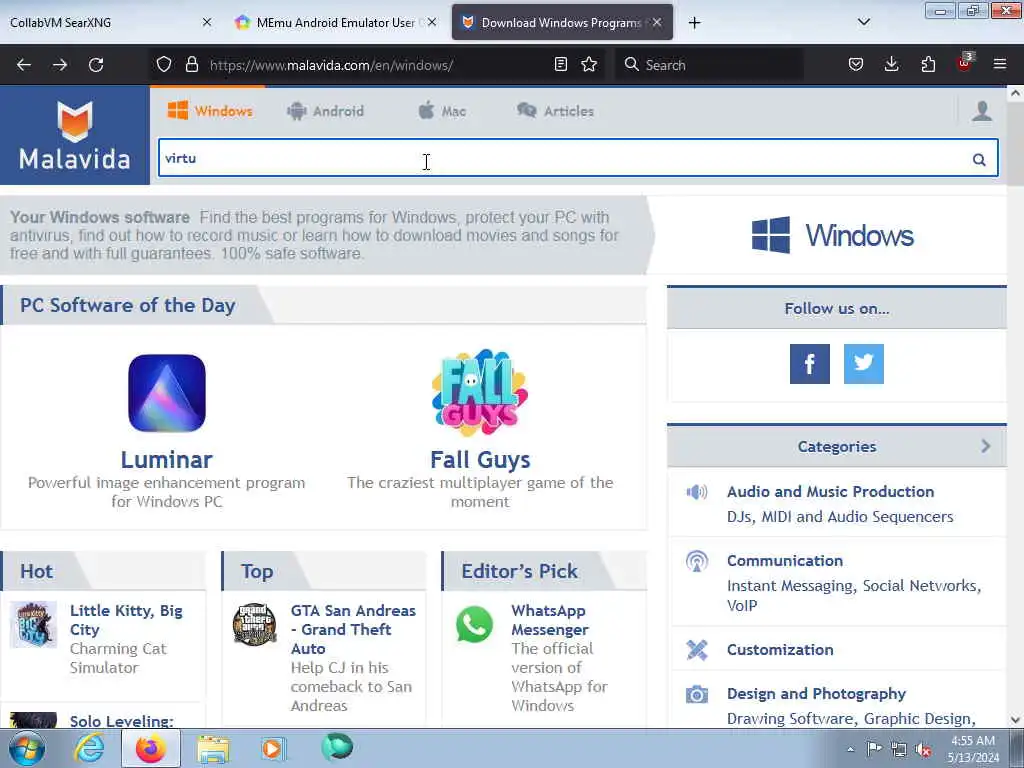
Task: Click the search magnifier in Malavida box
Action: click(978, 159)
